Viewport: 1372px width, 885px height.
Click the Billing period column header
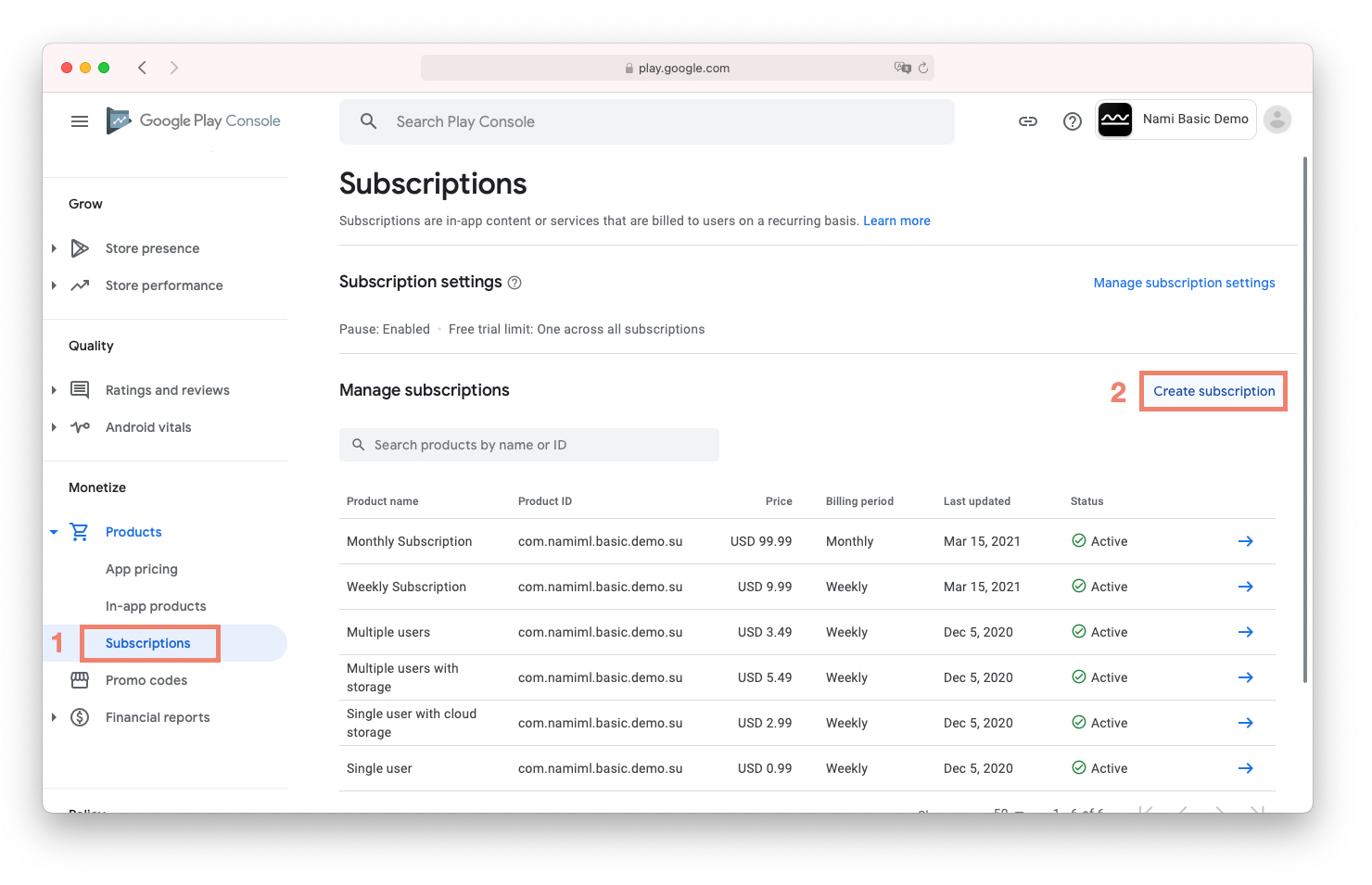(859, 501)
